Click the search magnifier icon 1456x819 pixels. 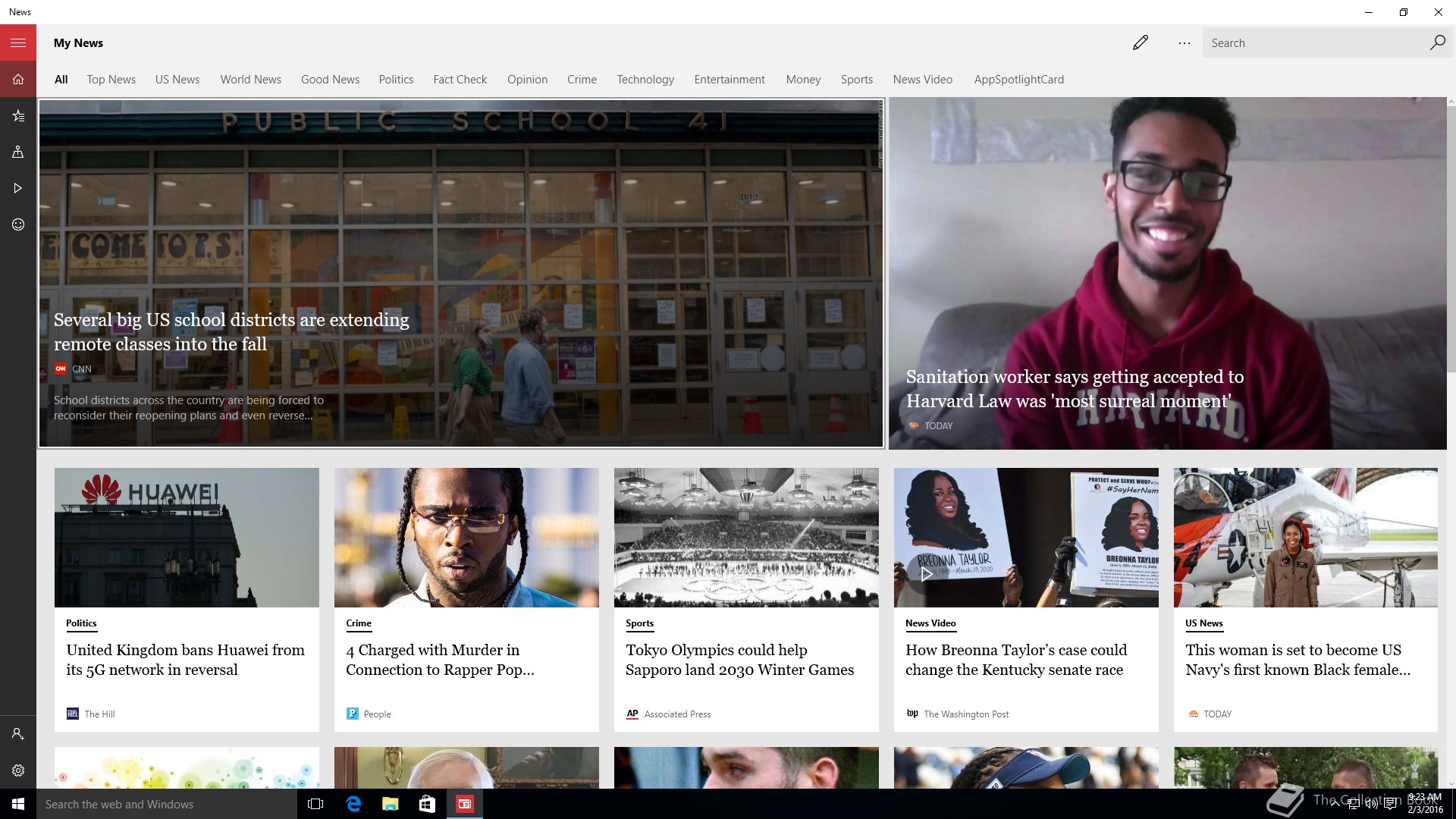(x=1437, y=42)
